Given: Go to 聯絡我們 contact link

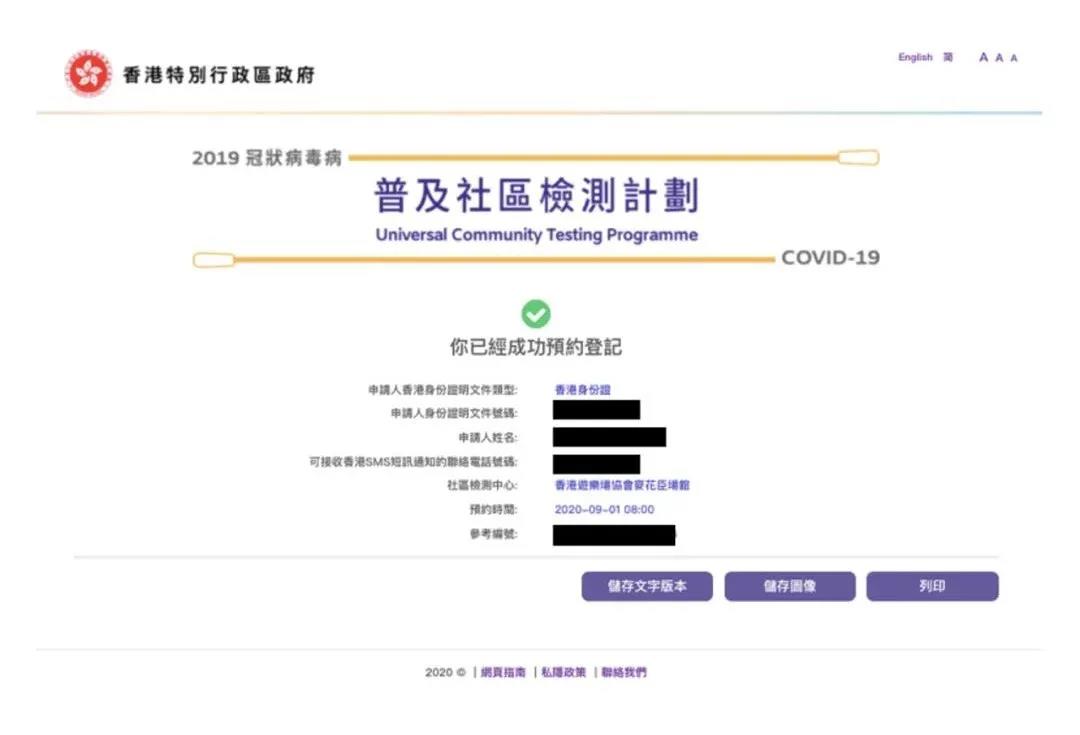Looking at the screenshot, I should (x=624, y=673).
